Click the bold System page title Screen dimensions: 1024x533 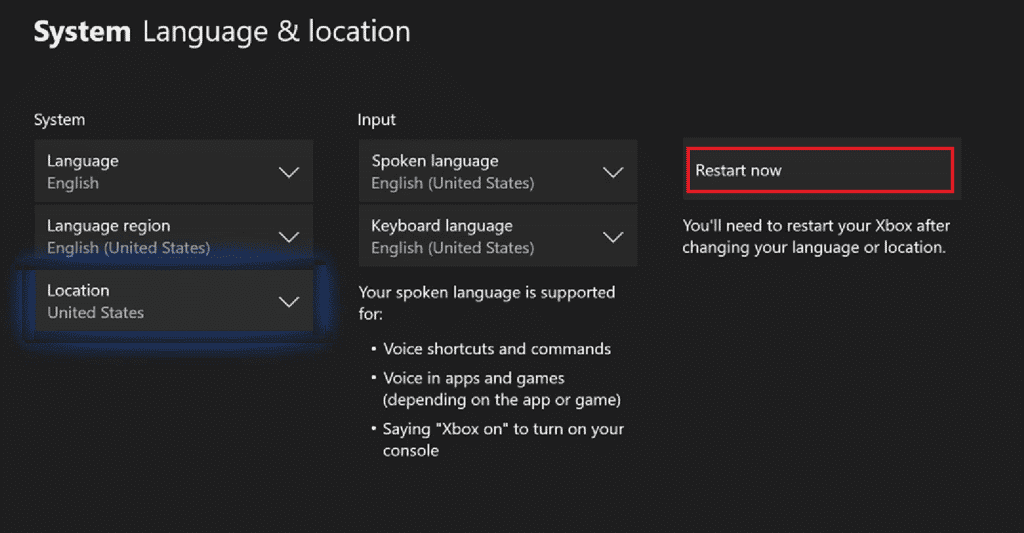point(82,32)
